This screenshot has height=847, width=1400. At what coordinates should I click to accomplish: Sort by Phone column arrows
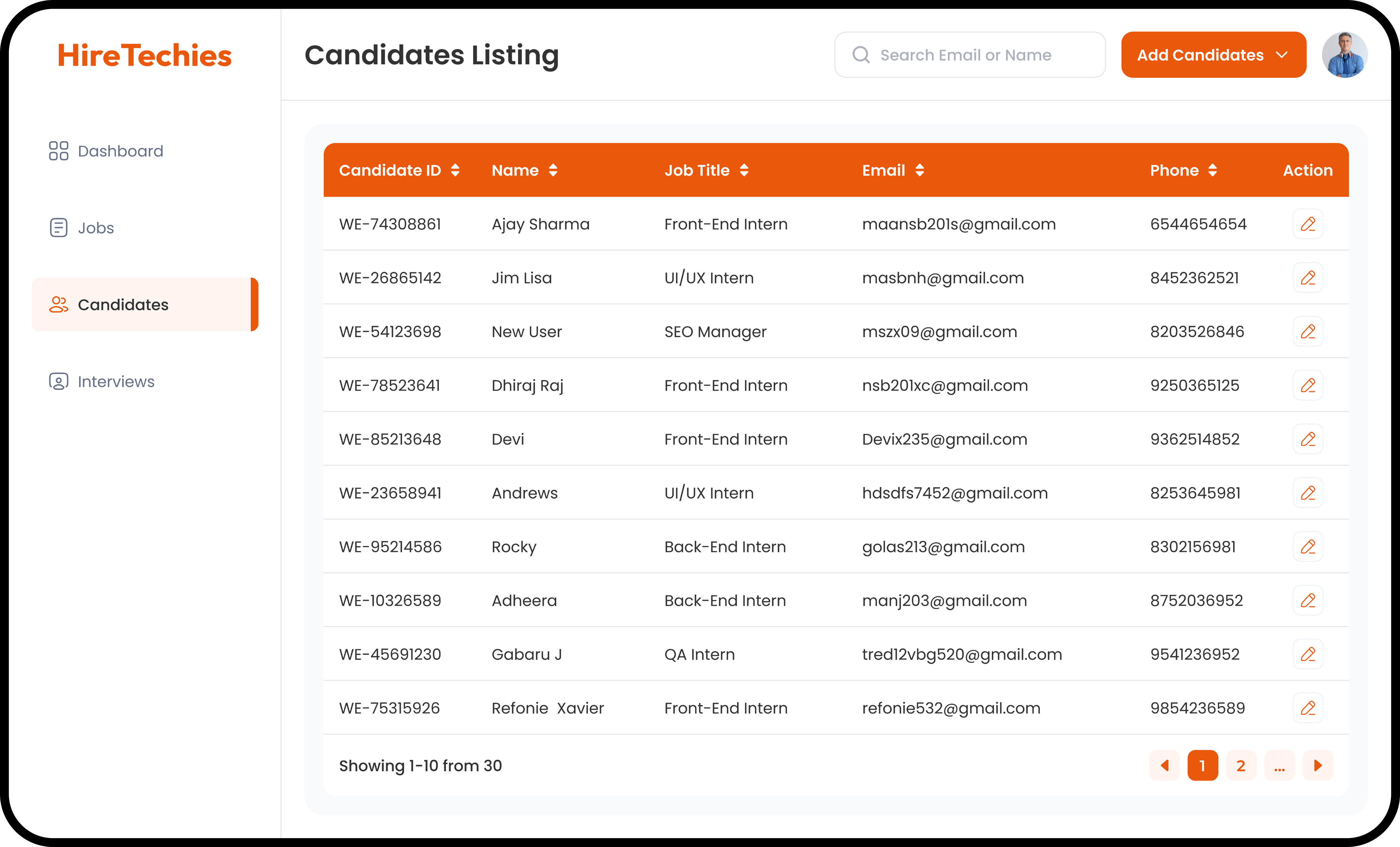click(1212, 170)
